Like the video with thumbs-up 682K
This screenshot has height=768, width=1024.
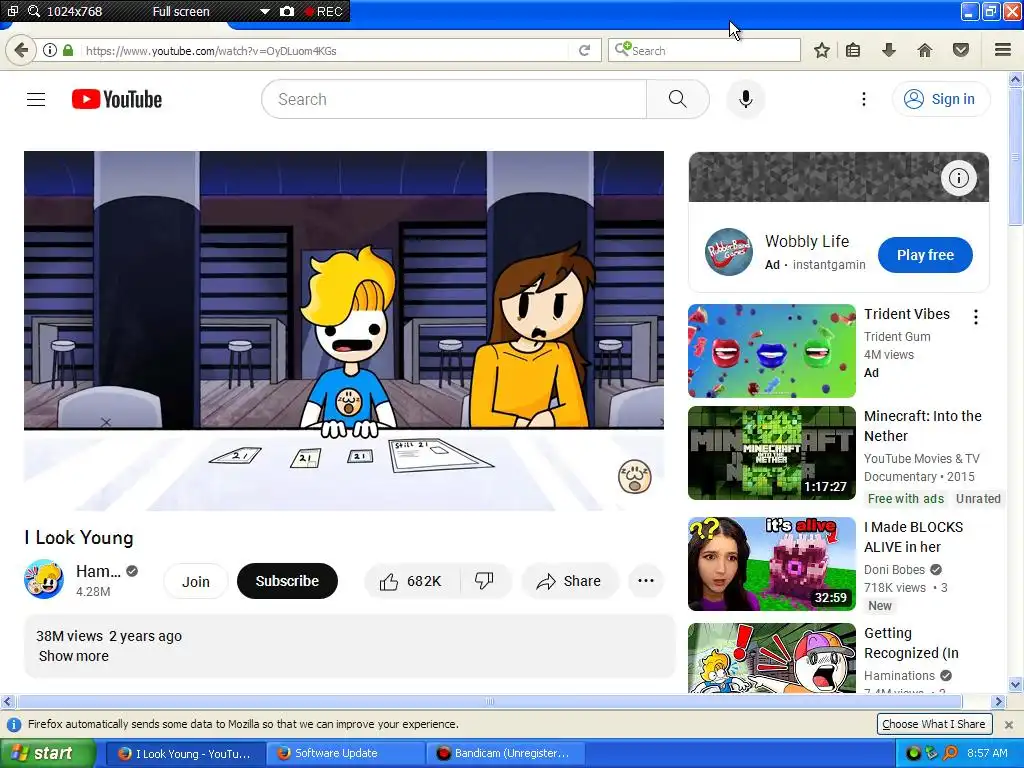(x=411, y=581)
